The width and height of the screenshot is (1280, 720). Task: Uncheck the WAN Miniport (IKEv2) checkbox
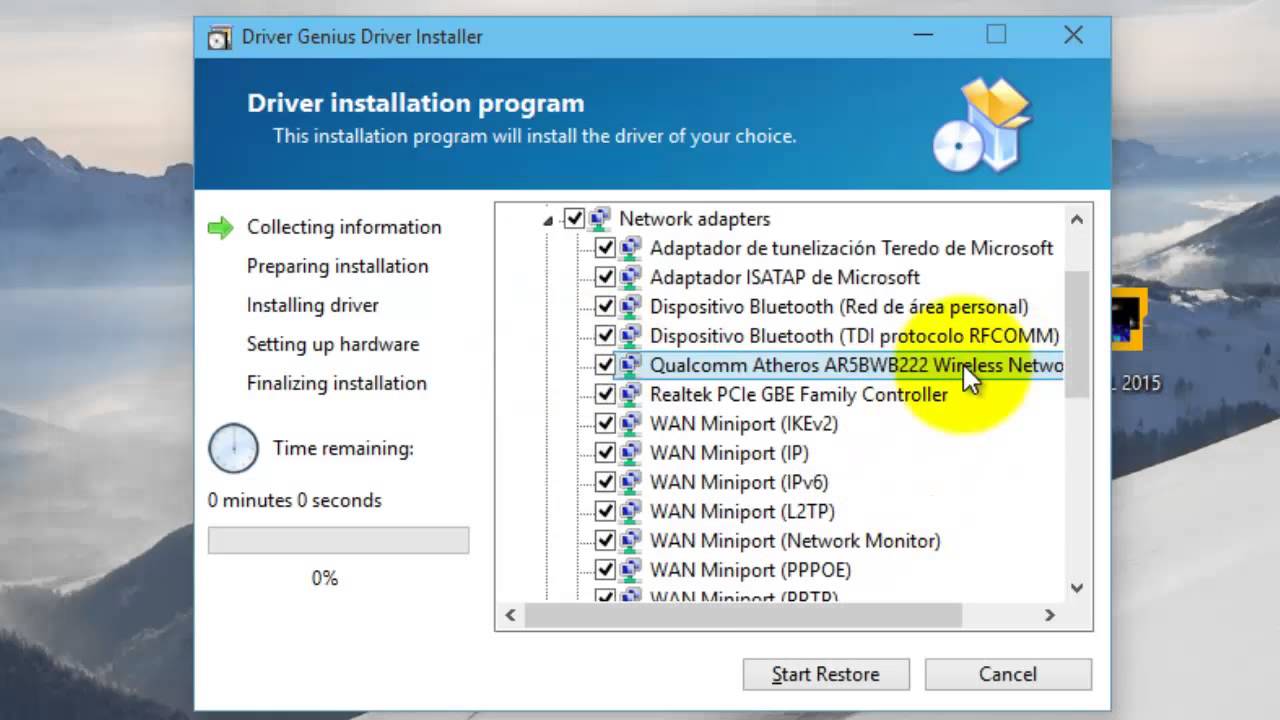click(605, 423)
